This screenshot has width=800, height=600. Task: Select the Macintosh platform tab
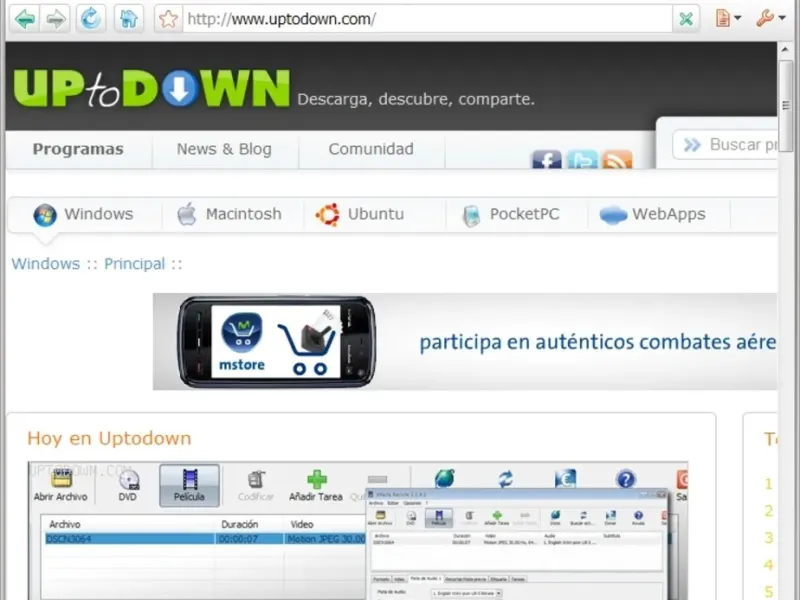click(x=232, y=214)
